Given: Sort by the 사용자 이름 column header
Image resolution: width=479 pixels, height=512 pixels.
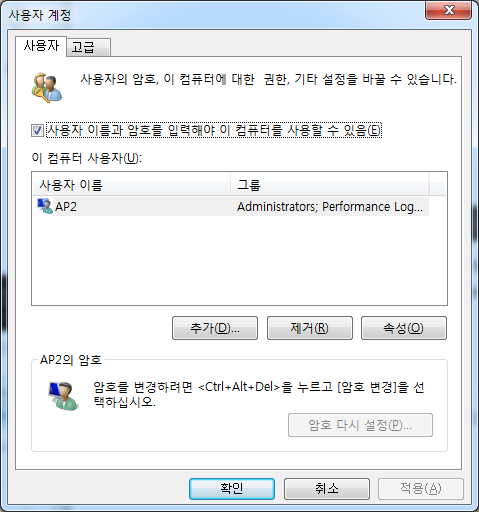Looking at the screenshot, I should pyautogui.click(x=132, y=184).
